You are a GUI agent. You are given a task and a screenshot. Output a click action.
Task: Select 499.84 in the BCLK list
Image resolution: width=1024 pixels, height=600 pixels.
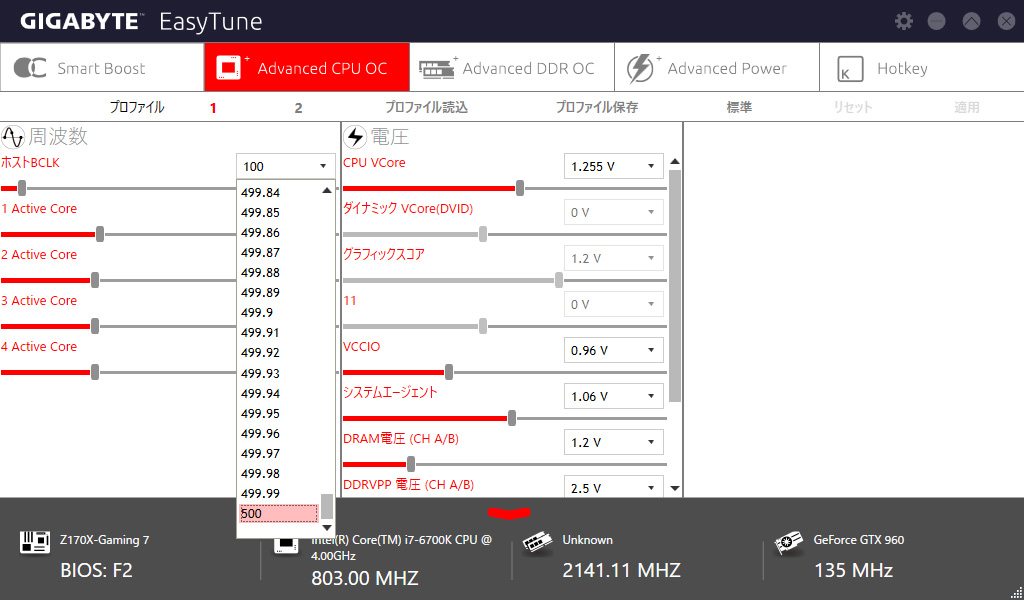point(279,193)
